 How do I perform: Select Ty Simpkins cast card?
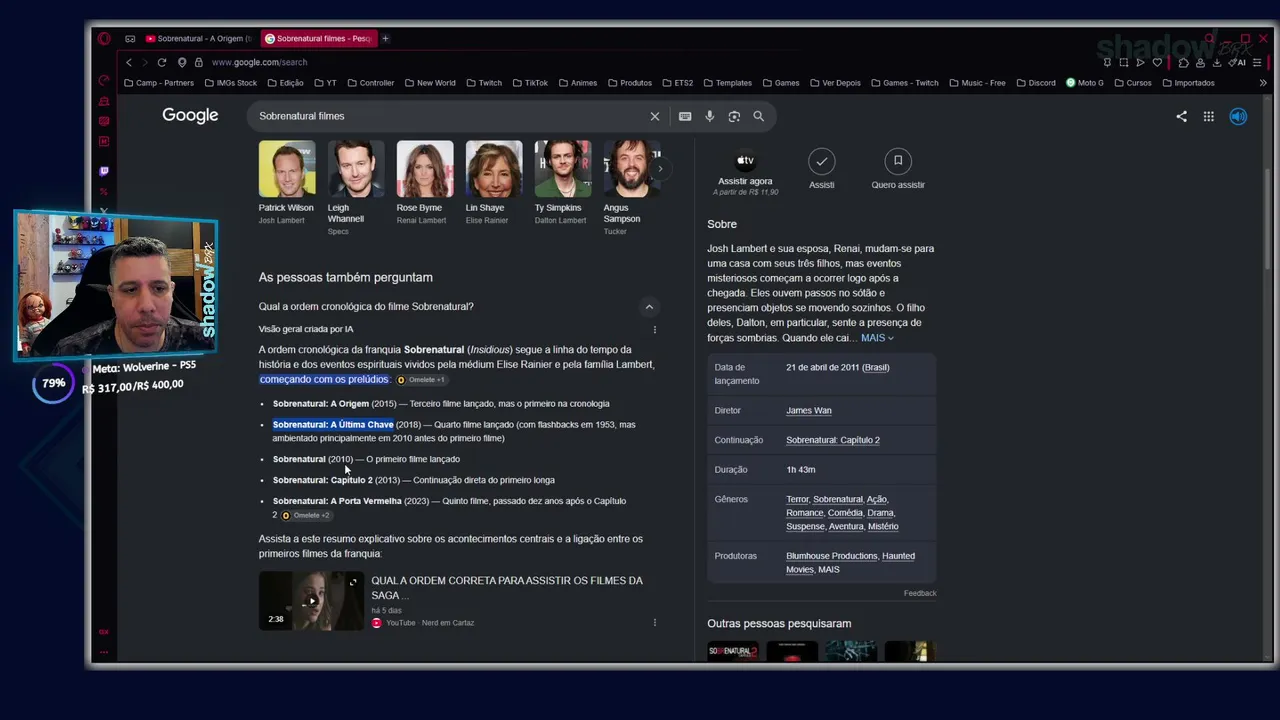[x=562, y=183]
